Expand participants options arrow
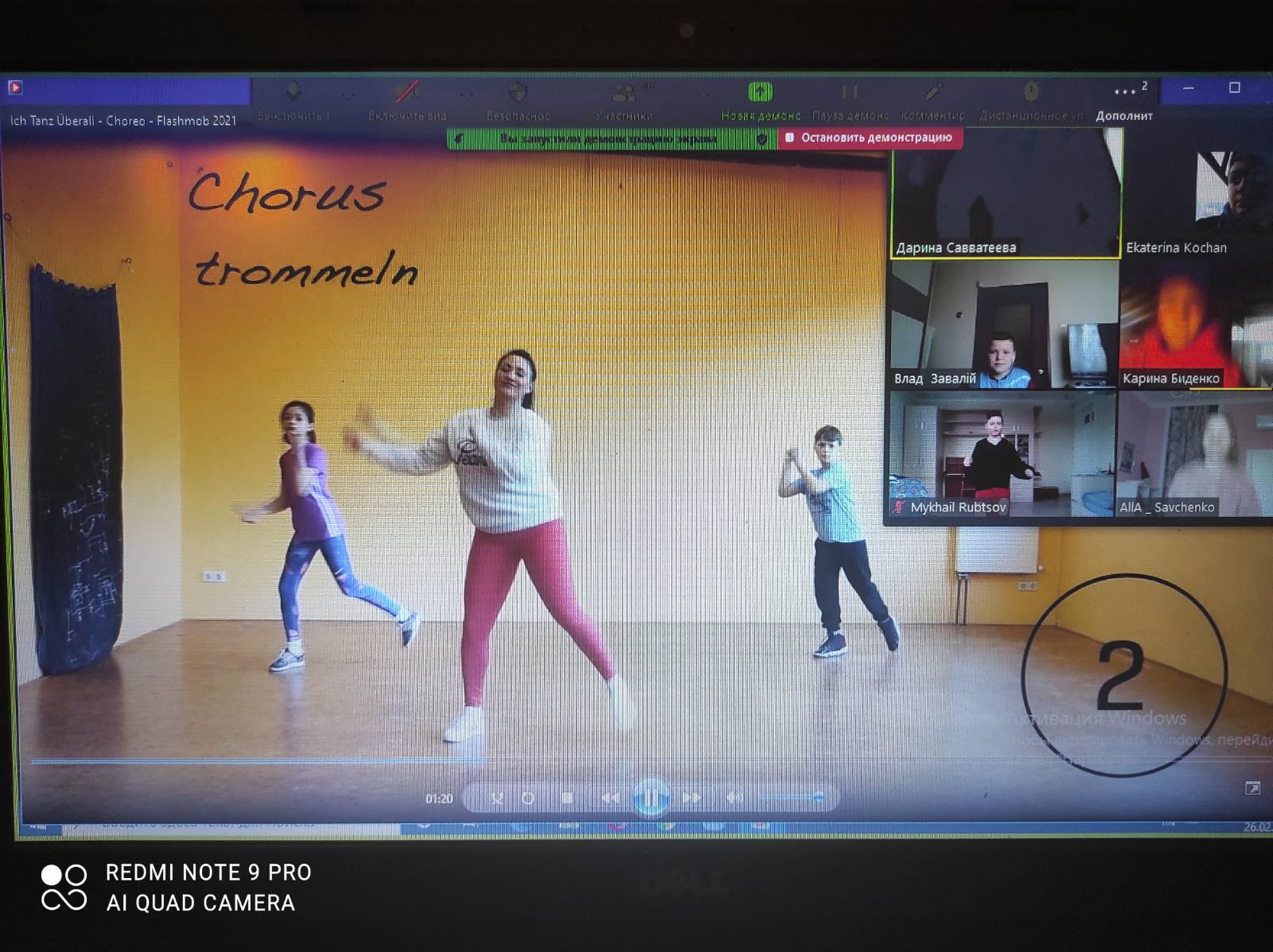1273x952 pixels. tap(703, 95)
